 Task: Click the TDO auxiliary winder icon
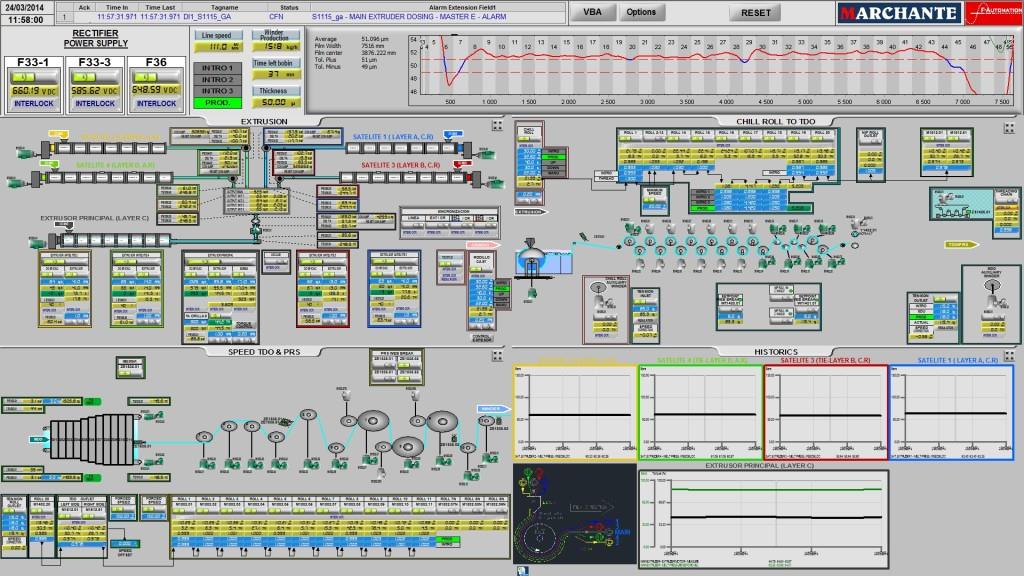point(991,291)
